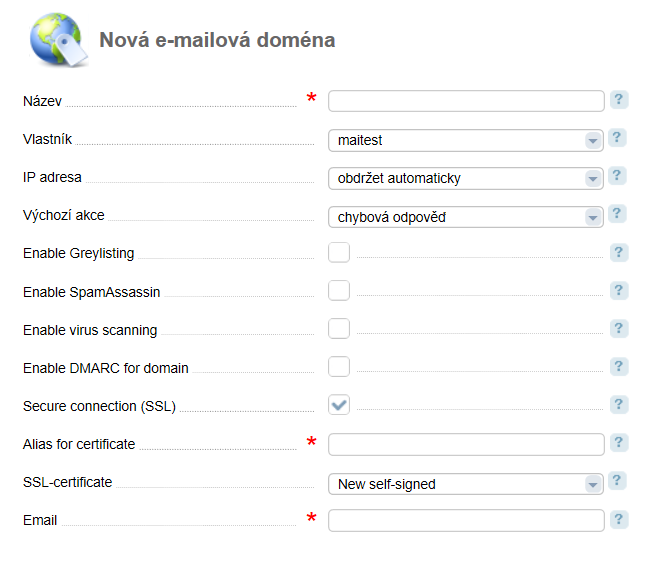Image resolution: width=667 pixels, height=563 pixels.
Task: Show help for Enable SpamAssassin
Action: coord(619,290)
